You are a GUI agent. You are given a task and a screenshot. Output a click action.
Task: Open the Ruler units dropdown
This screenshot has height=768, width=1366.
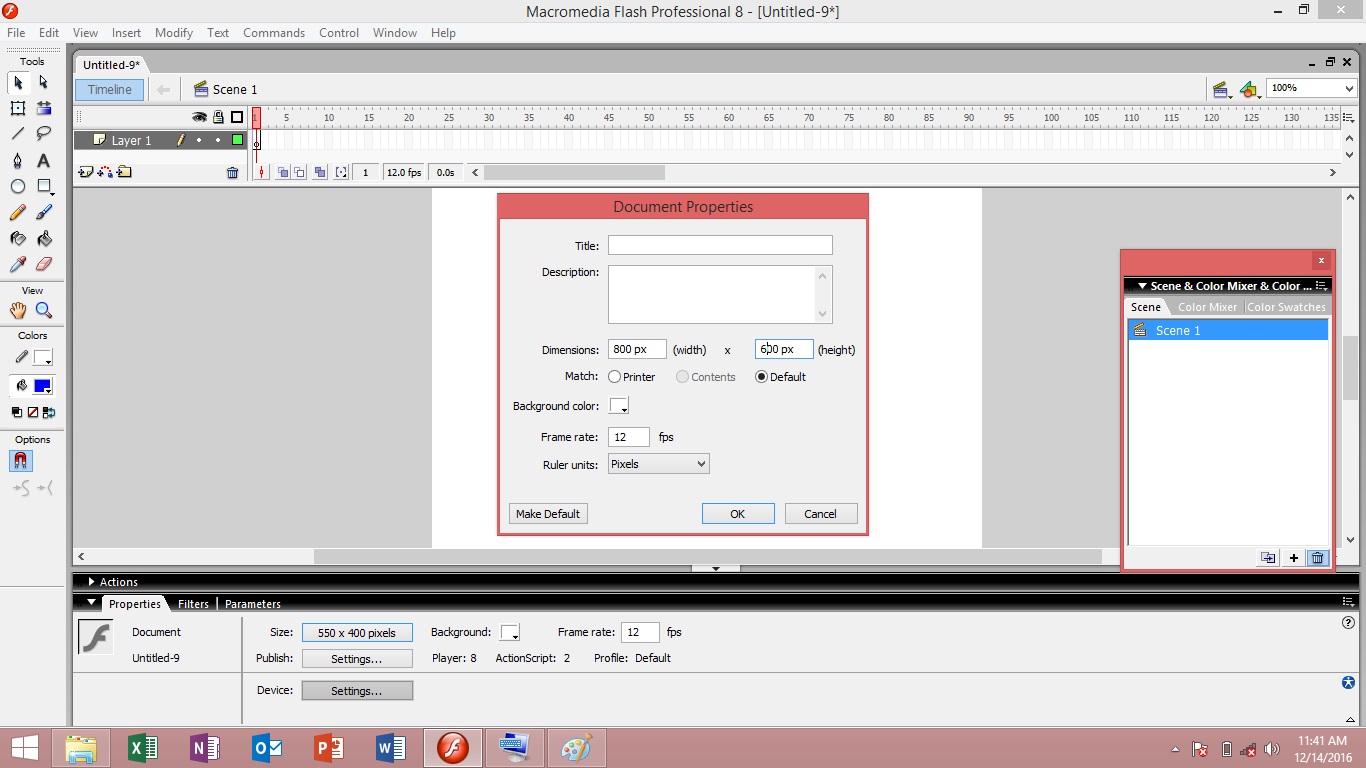699,463
